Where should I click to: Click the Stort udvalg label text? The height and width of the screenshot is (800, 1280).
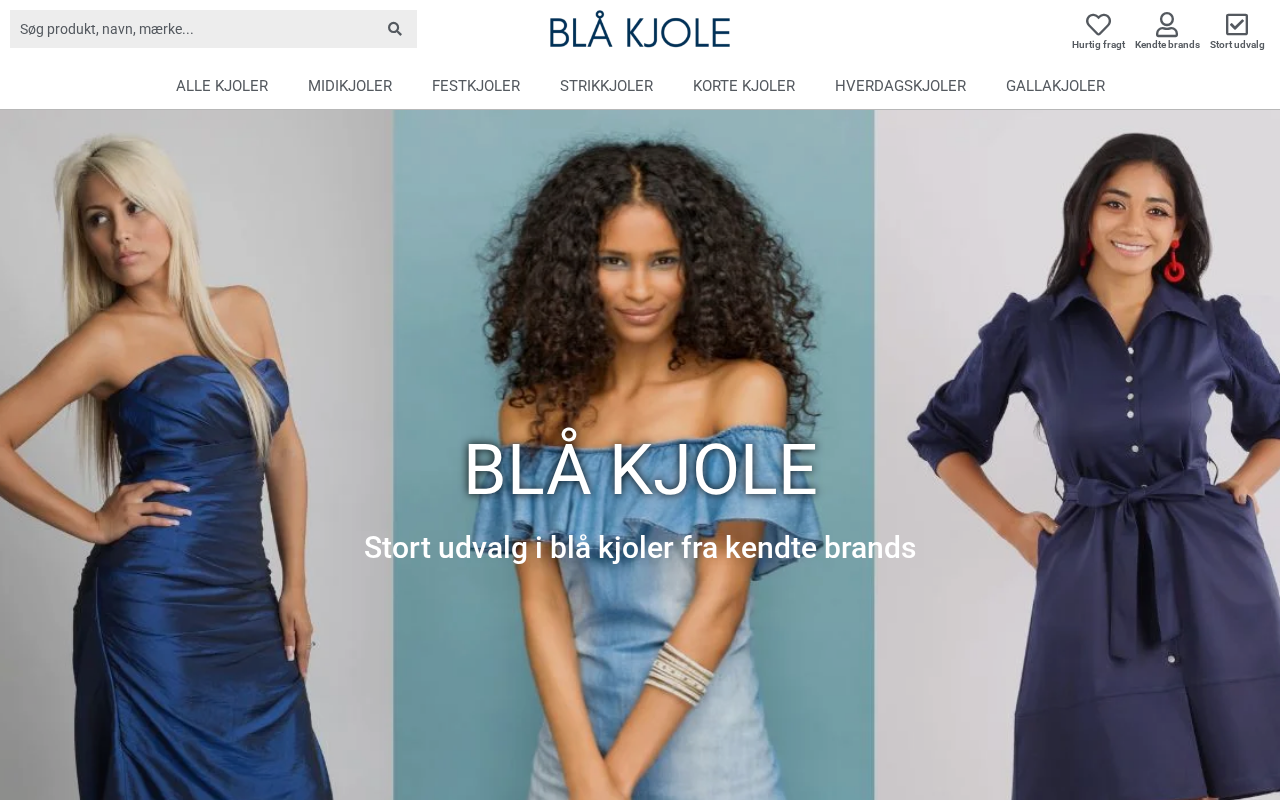pos(1237,45)
